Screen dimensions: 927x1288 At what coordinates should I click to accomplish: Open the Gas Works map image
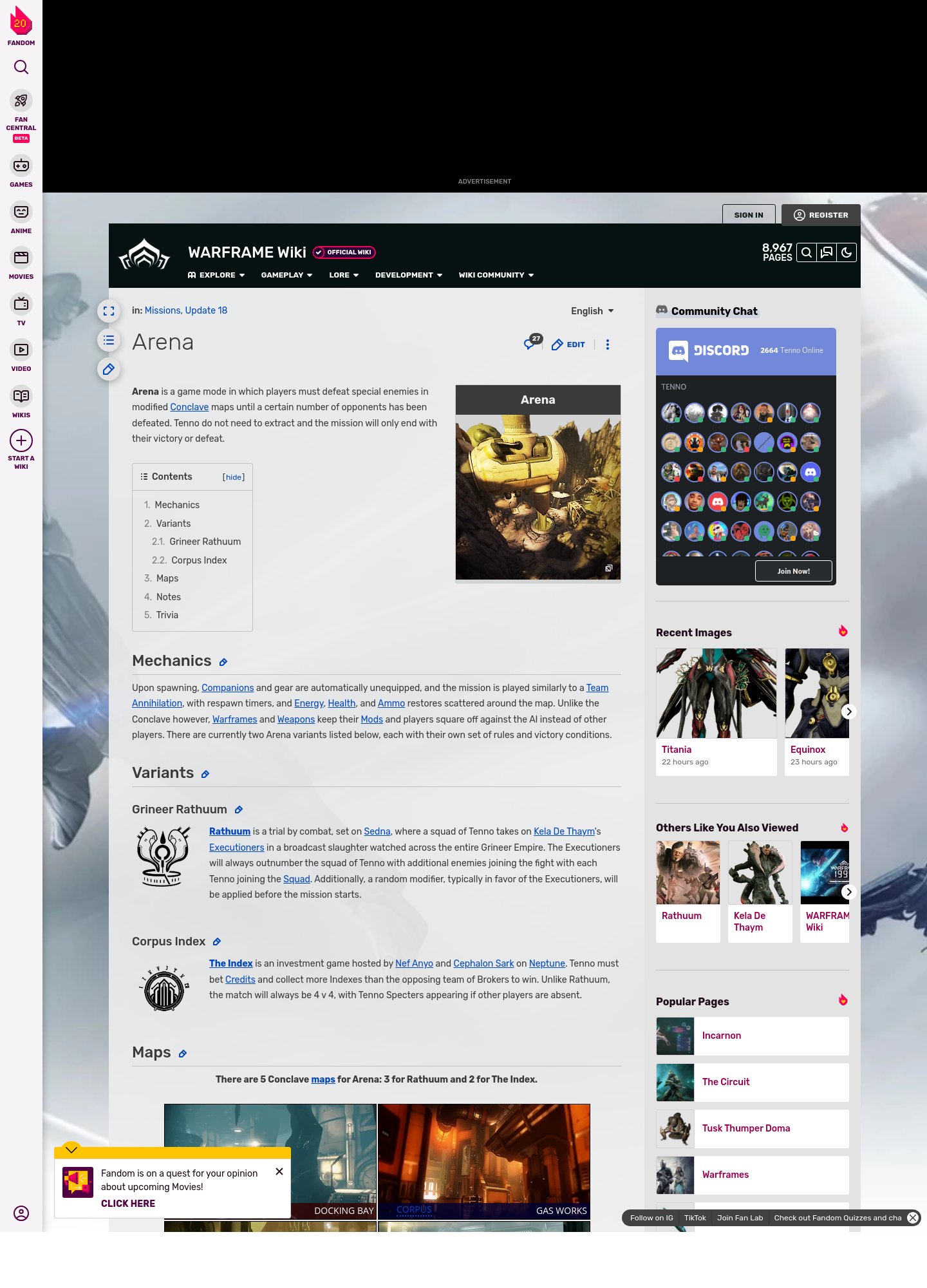(x=484, y=1161)
